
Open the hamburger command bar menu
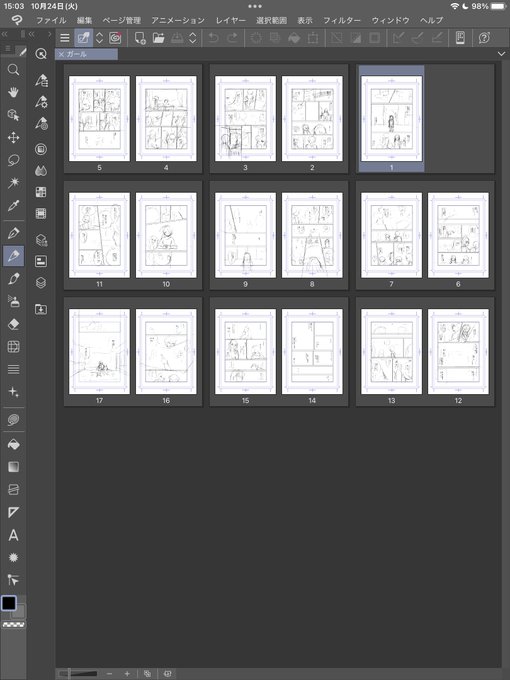(65, 38)
